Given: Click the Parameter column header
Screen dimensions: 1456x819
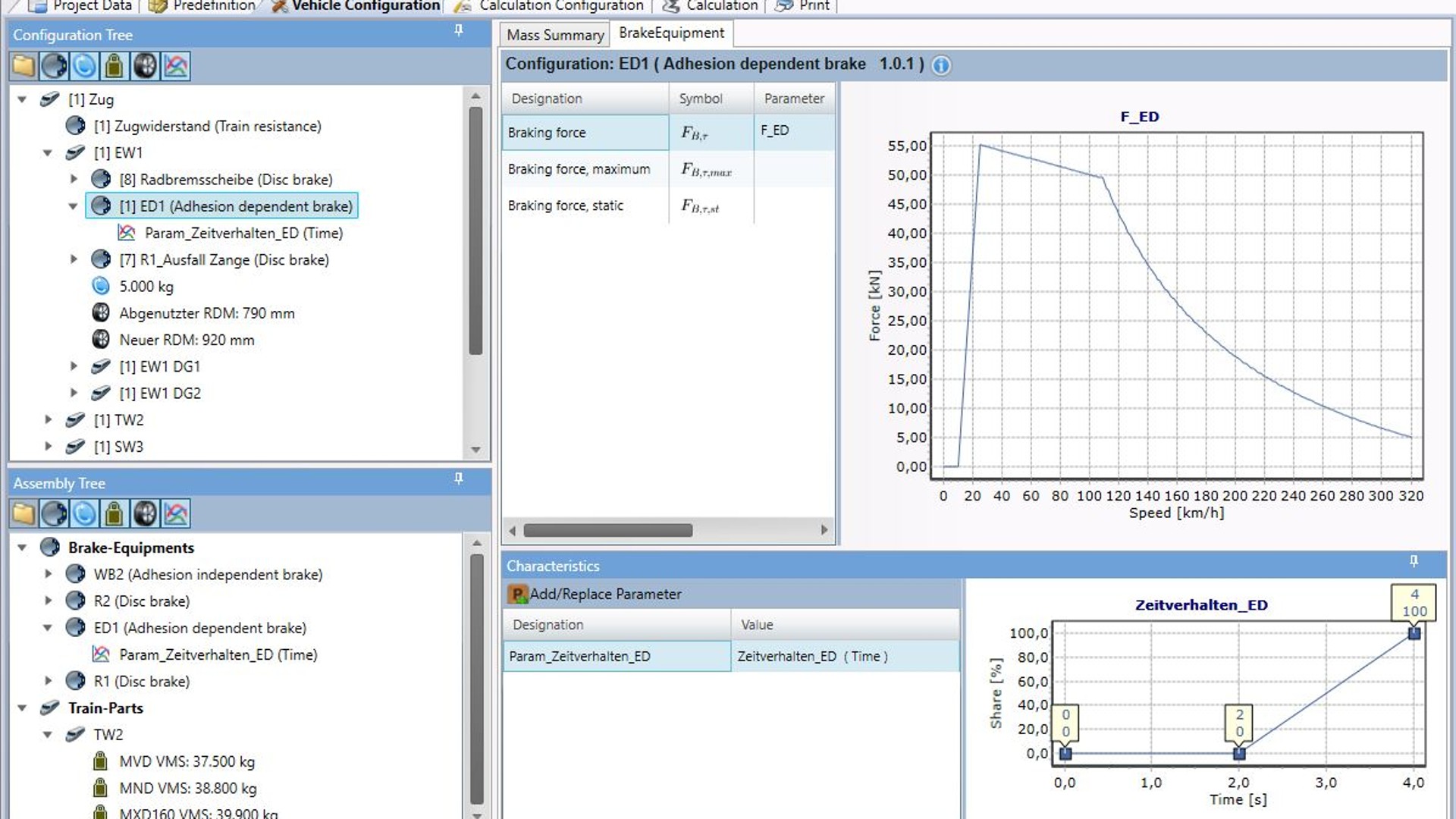Looking at the screenshot, I should [x=794, y=99].
